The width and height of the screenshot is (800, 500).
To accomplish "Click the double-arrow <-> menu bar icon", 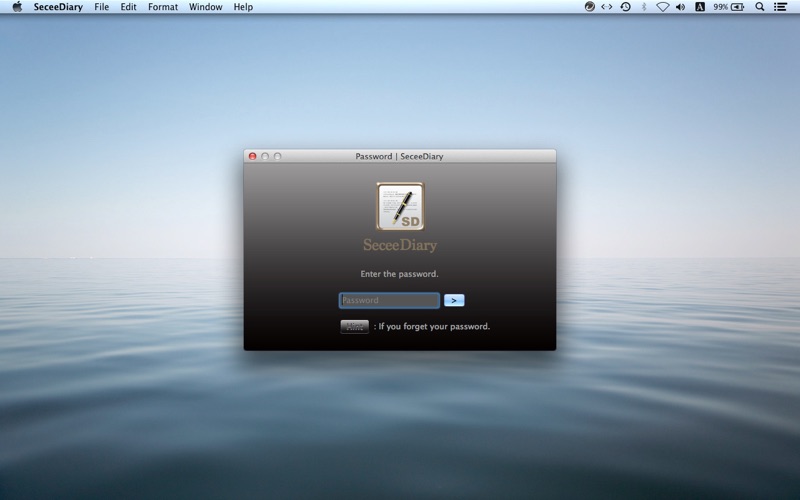I will coord(607,7).
